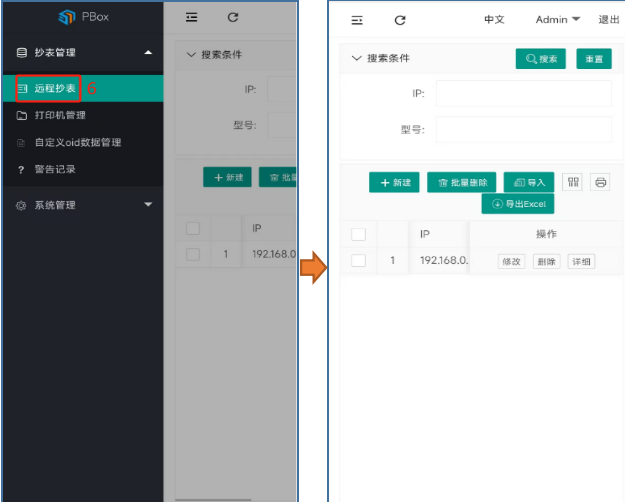The image size is (625, 502).
Task: Open the column settings grid icon
Action: coord(572,182)
